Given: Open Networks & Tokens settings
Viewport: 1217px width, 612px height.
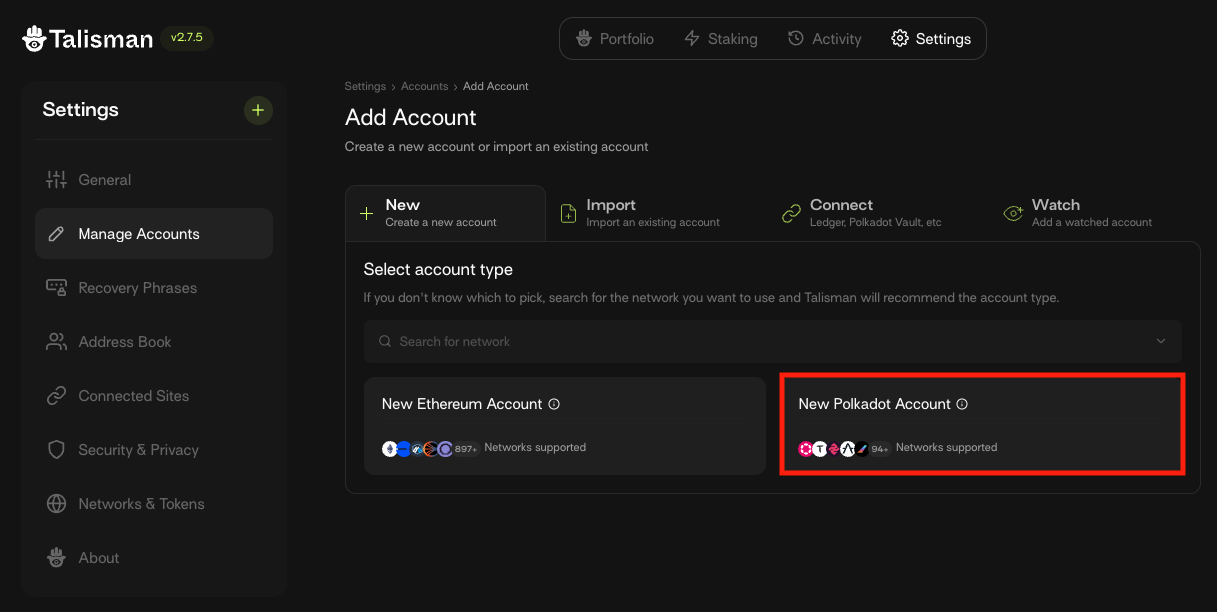Looking at the screenshot, I should coord(154,504).
